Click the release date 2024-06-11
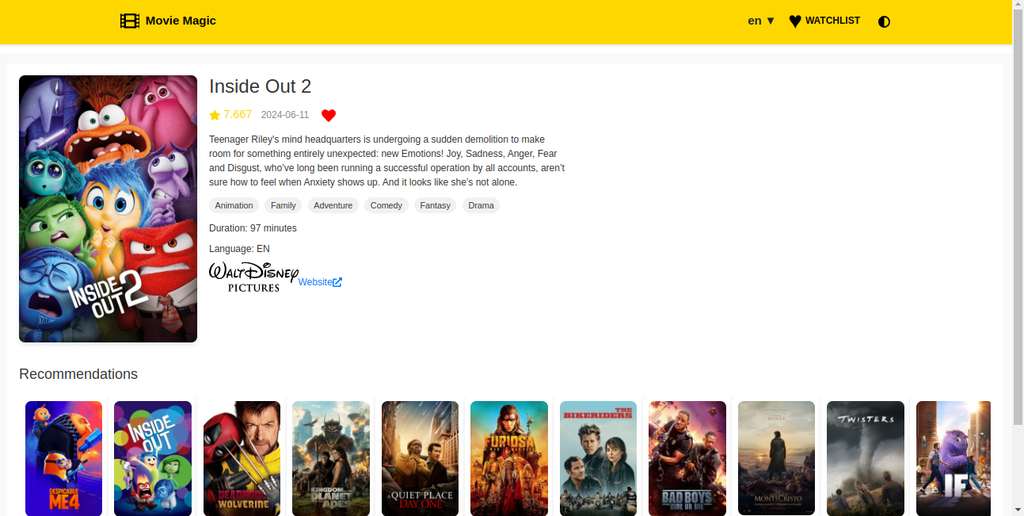The image size is (1024, 516). [285, 115]
